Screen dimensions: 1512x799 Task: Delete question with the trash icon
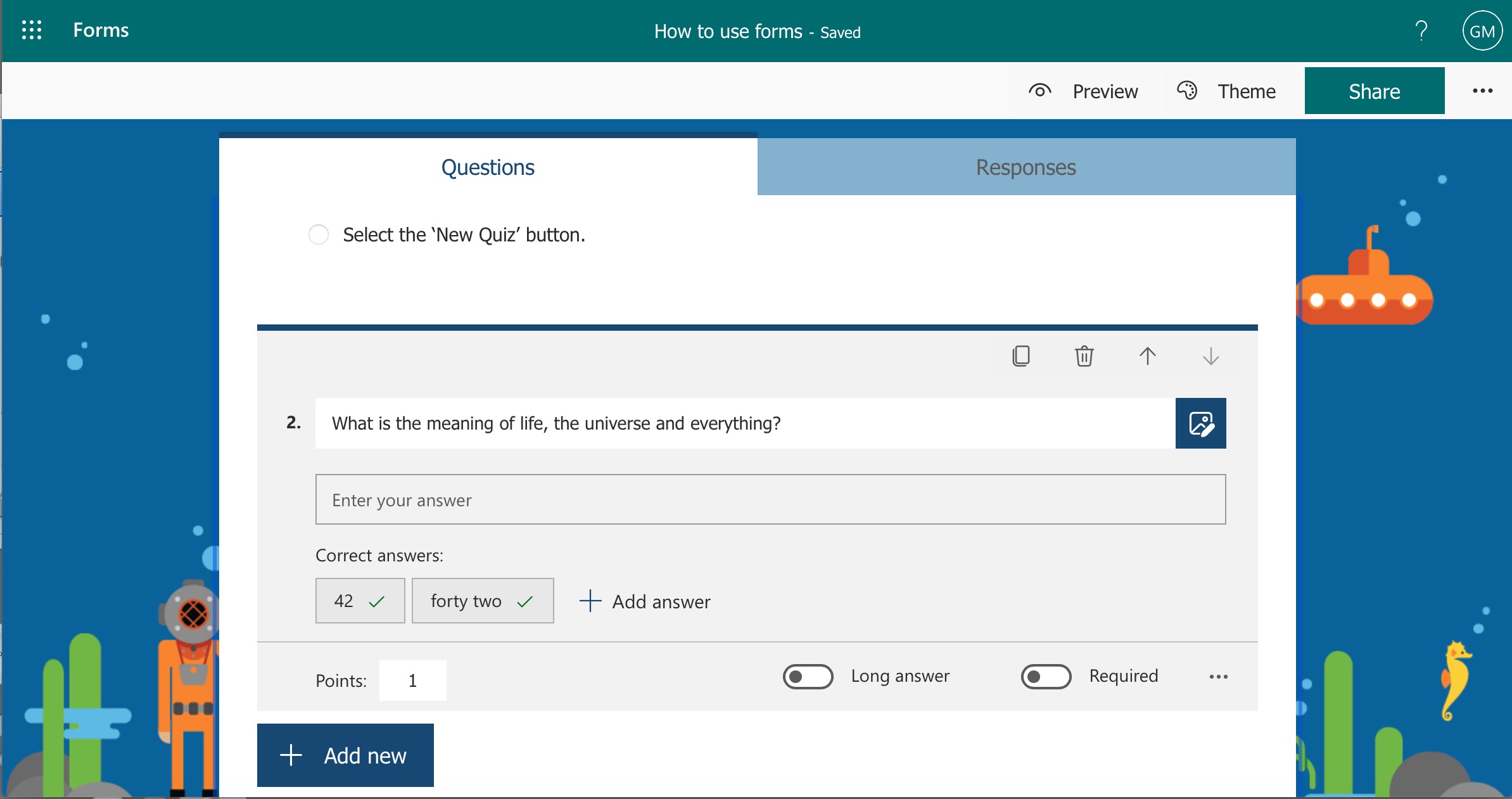tap(1084, 356)
